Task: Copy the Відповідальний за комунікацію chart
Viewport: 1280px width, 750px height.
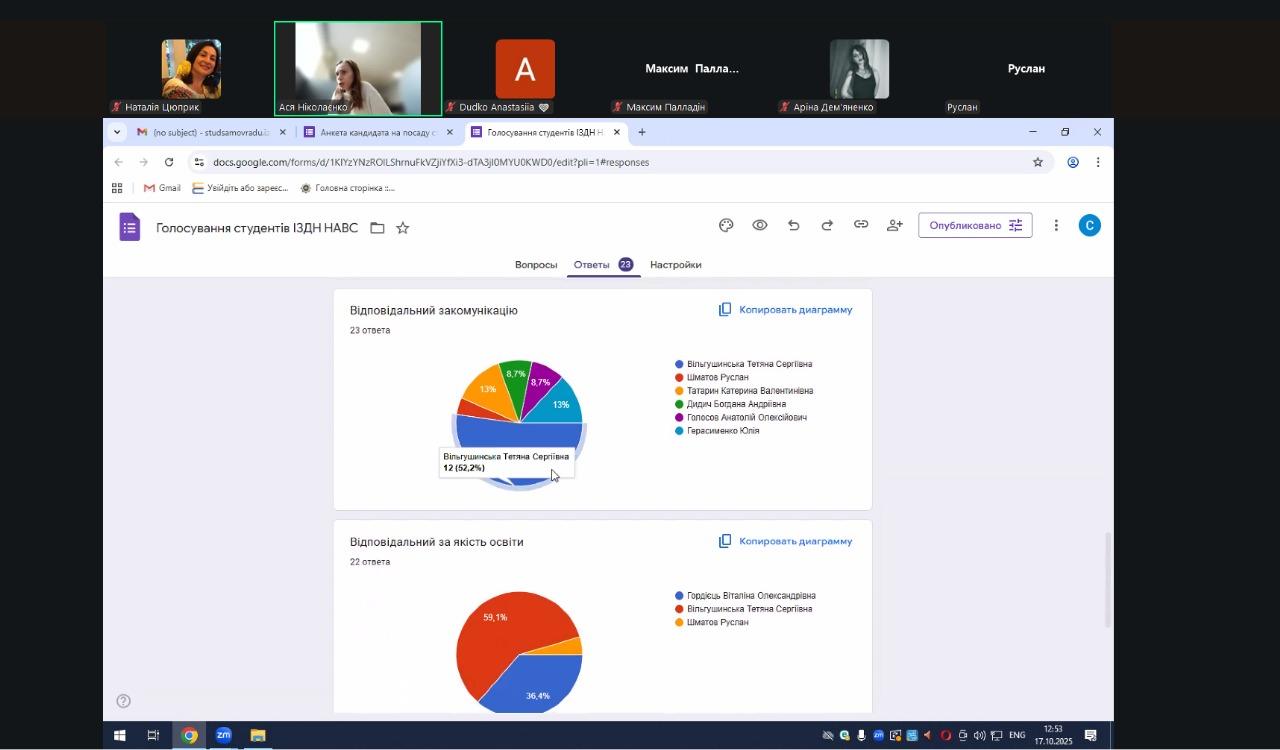Action: click(x=785, y=310)
